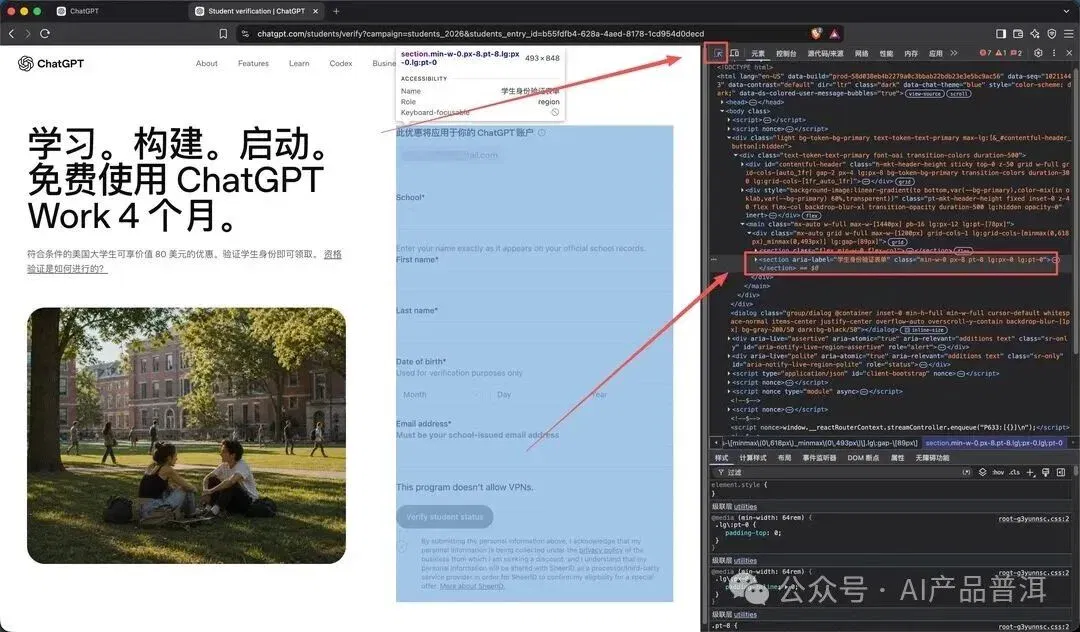Open the Learn nav link
Screen dimensions: 1080x632
(x=299, y=63)
